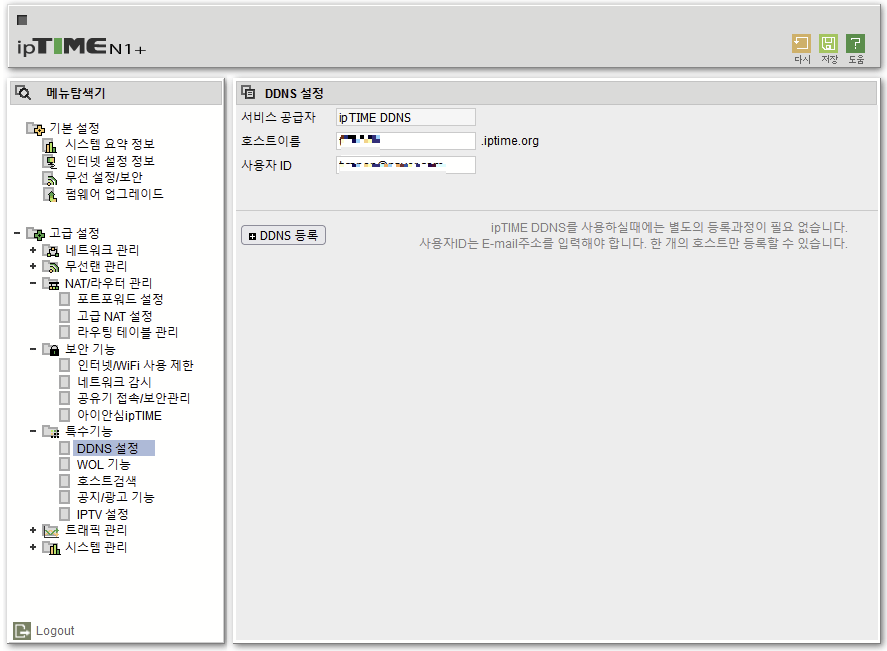
Task: Click the Logout door icon
Action: pyautogui.click(x=22, y=631)
